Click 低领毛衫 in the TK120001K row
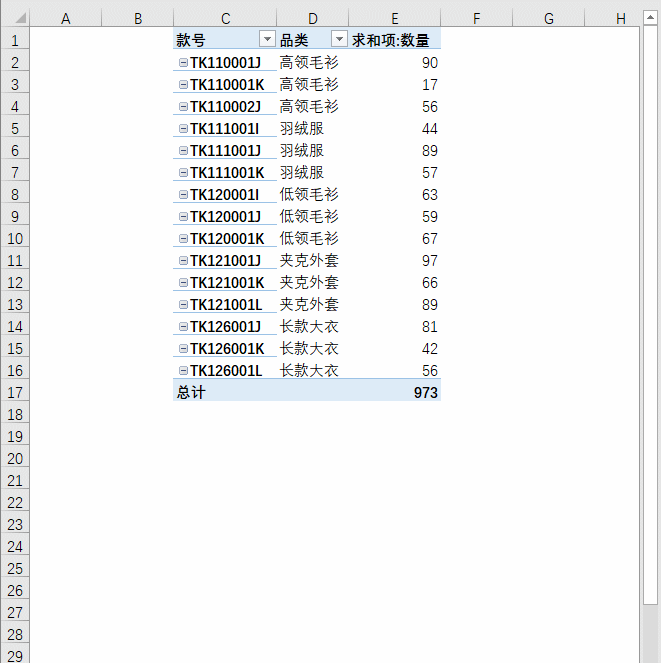 pyautogui.click(x=309, y=238)
